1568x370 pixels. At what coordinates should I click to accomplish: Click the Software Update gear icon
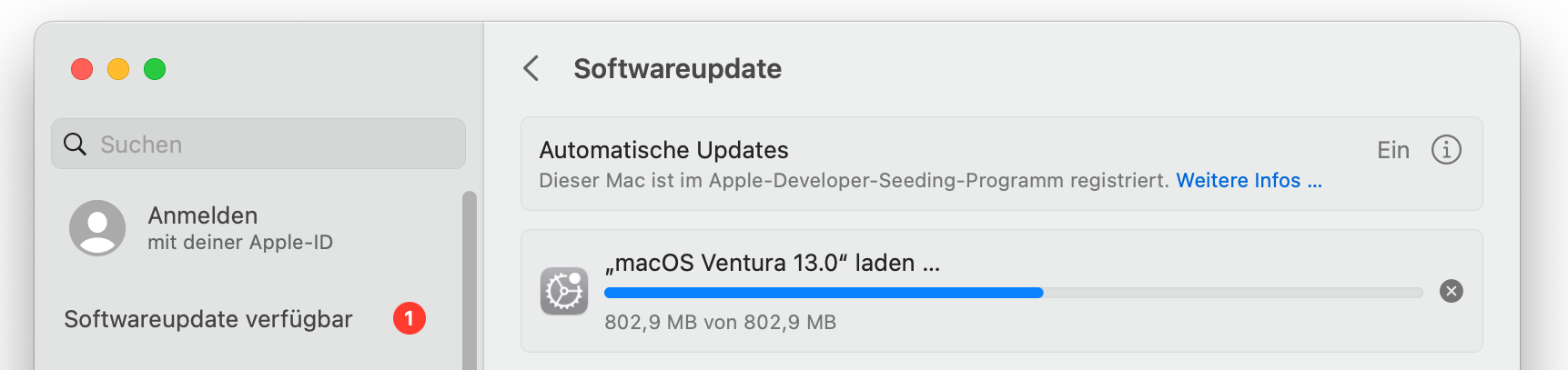(564, 291)
